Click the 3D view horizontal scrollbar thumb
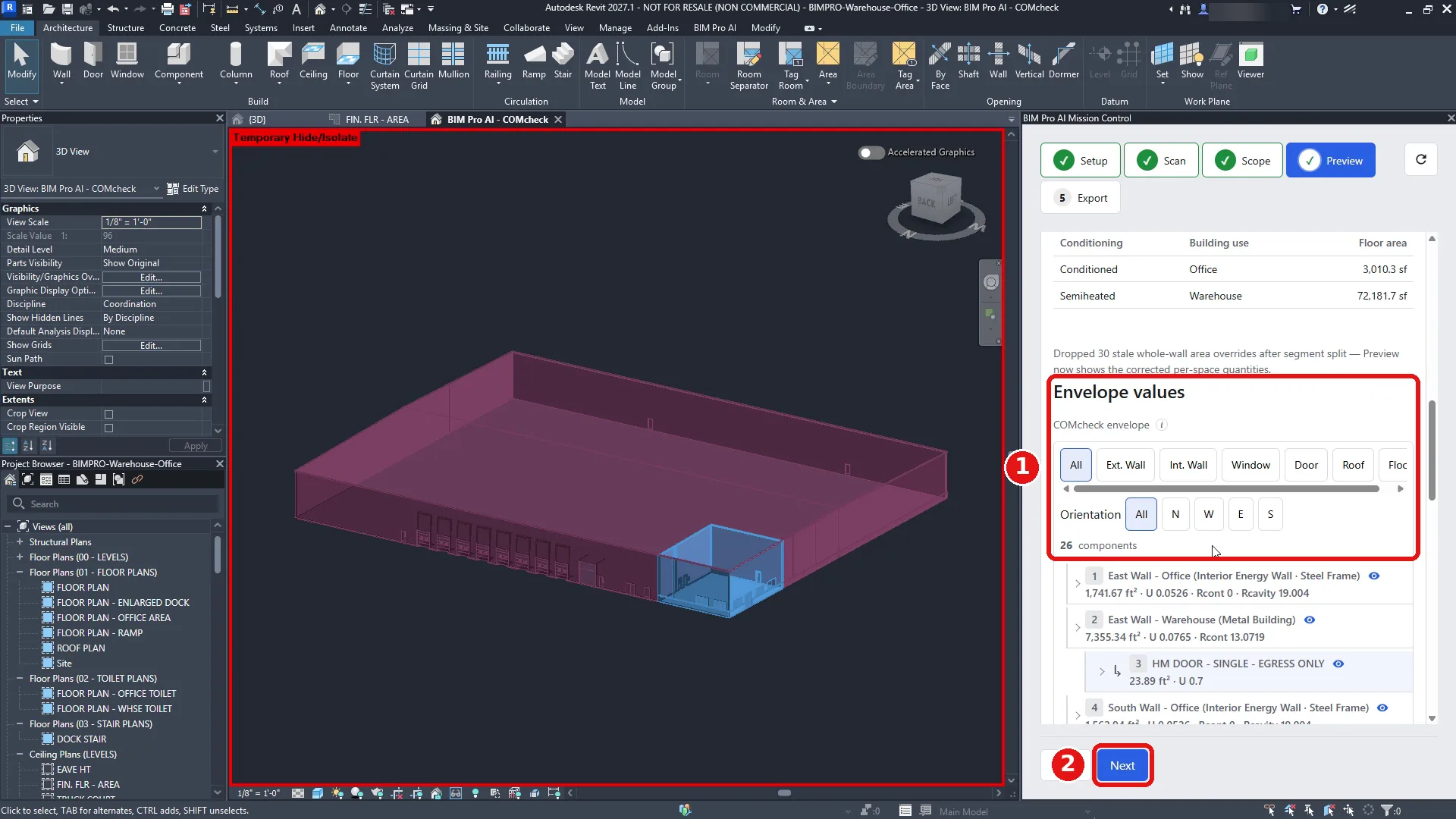 click(x=784, y=793)
